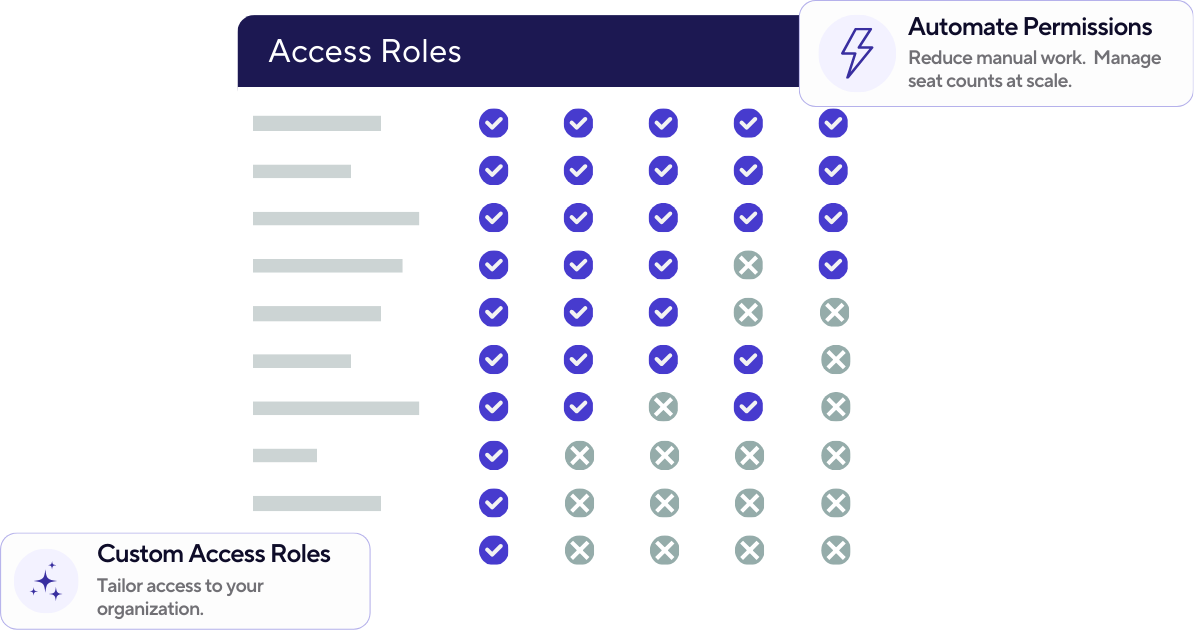Uncheck the fifth-column checkmark in the third row
This screenshot has height=631, width=1196.
click(x=833, y=217)
